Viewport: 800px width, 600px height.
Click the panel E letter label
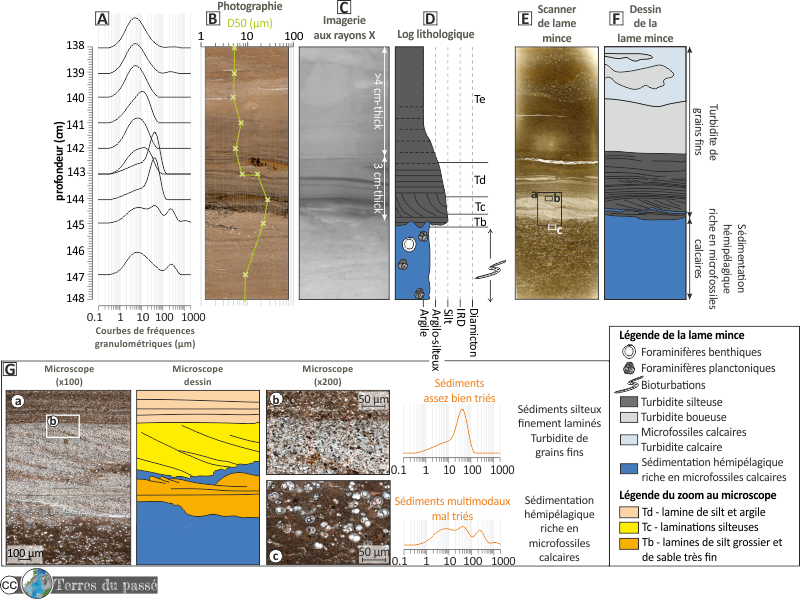pos(524,19)
